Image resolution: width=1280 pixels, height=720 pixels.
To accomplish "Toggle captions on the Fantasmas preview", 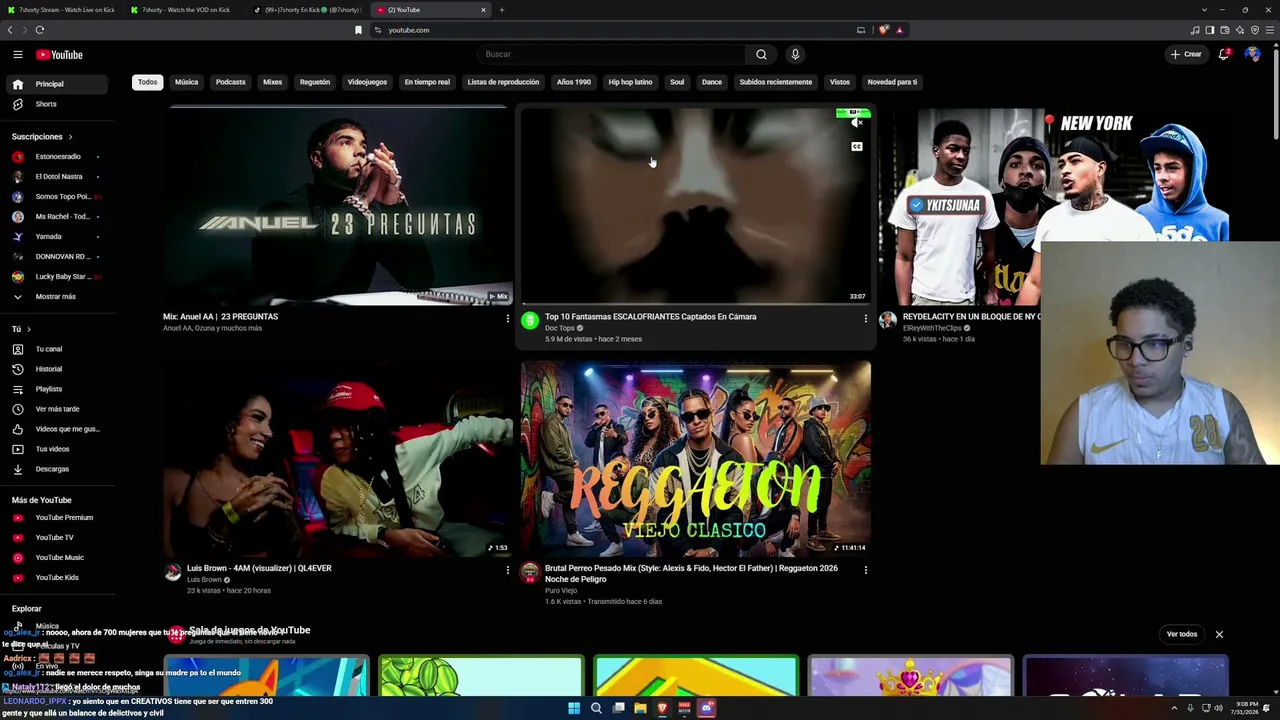I will pyautogui.click(x=857, y=147).
